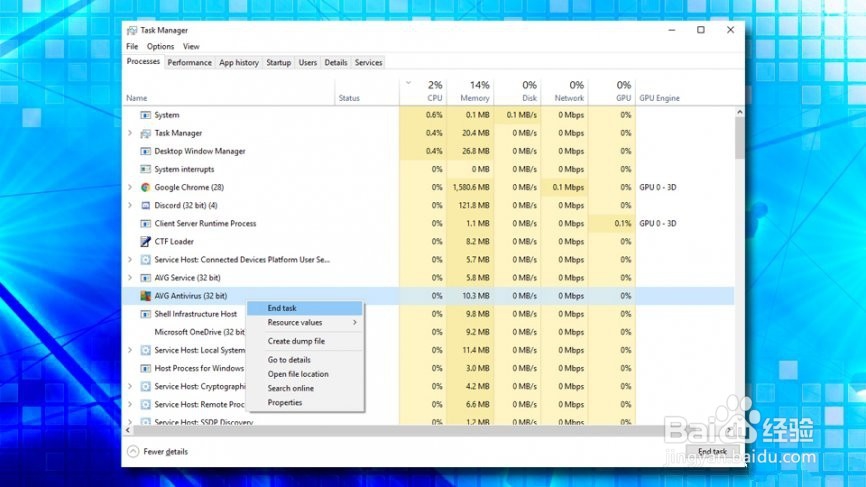Click the Host Process for Windows icon
The height and width of the screenshot is (487, 866).
pos(145,368)
